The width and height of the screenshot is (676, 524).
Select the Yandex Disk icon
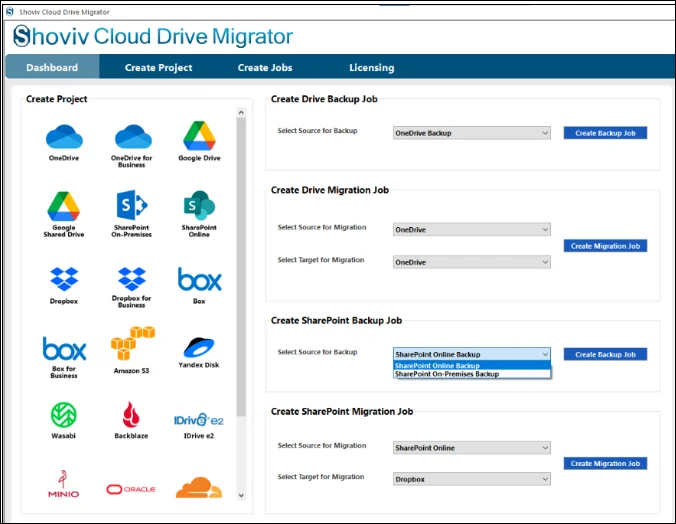[199, 347]
